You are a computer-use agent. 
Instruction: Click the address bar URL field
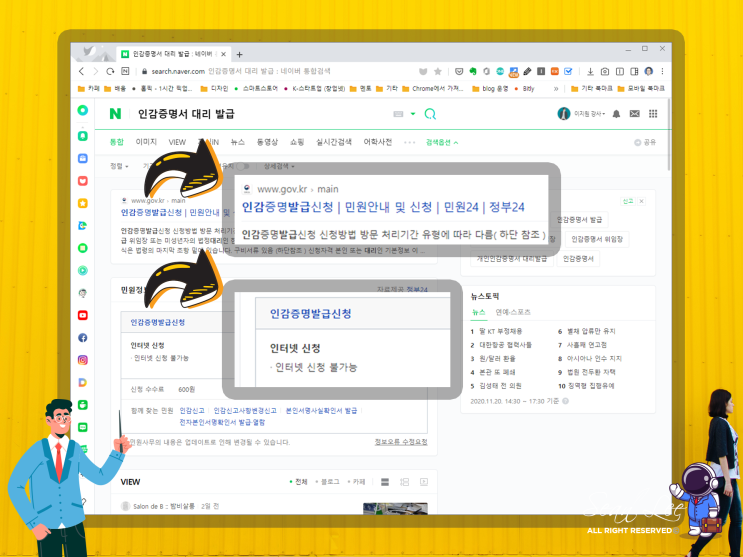click(277, 72)
